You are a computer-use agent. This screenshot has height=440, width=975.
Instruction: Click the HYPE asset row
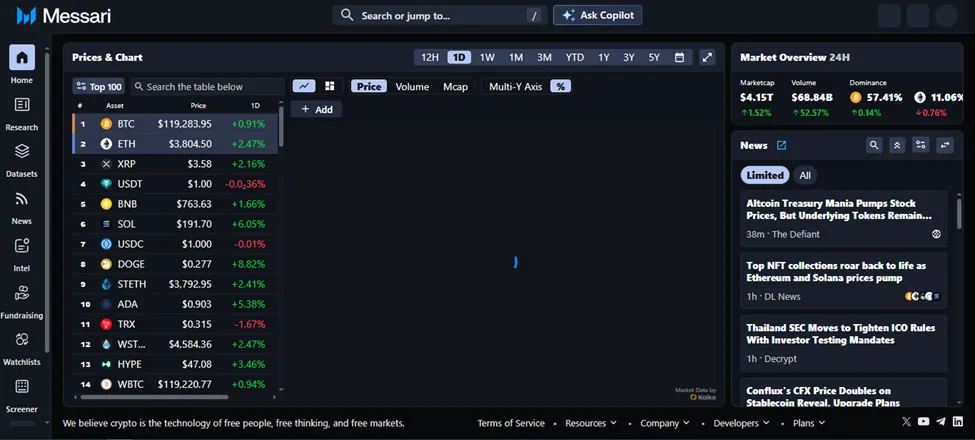pos(174,364)
